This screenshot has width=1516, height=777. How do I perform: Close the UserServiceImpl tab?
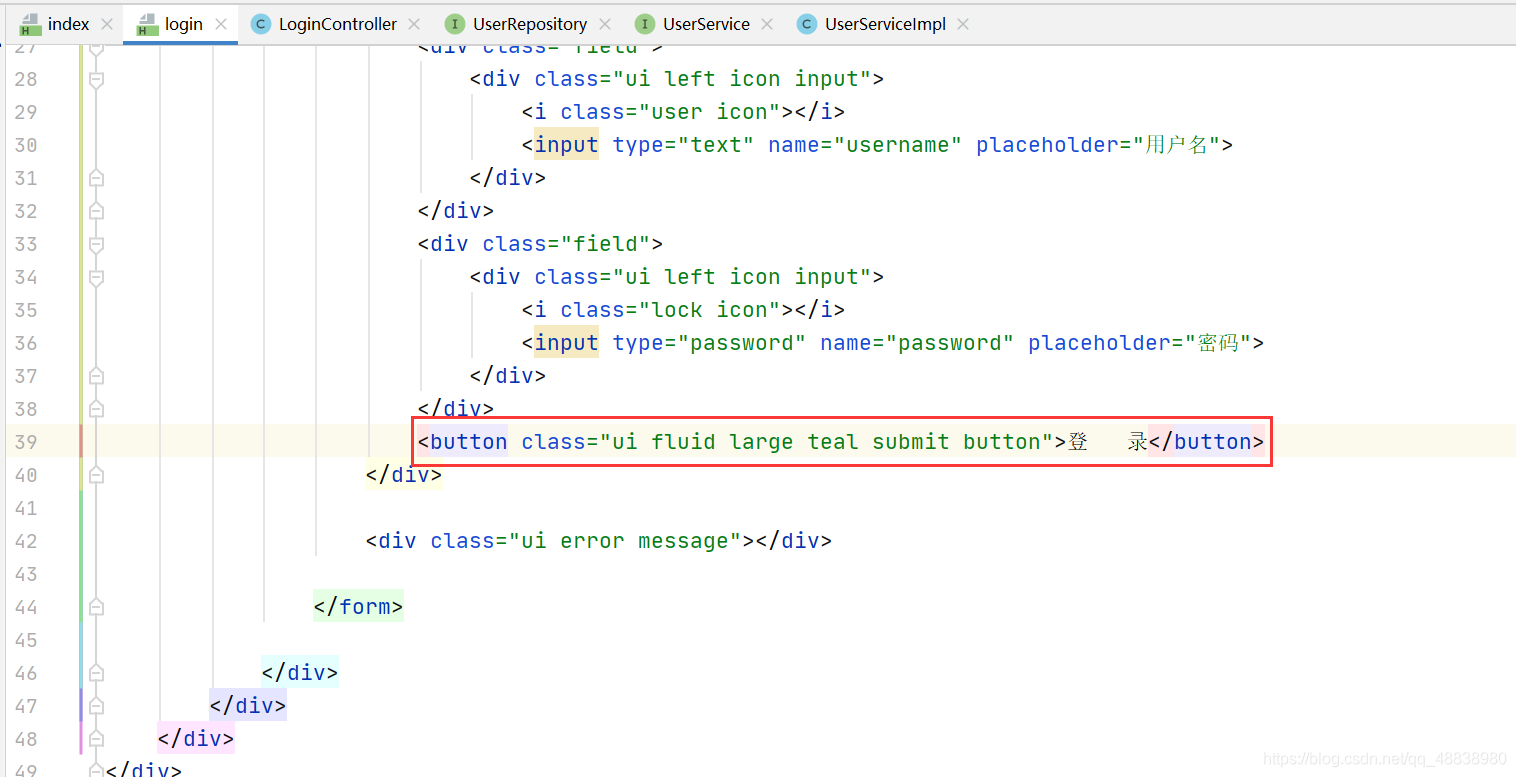click(x=963, y=24)
